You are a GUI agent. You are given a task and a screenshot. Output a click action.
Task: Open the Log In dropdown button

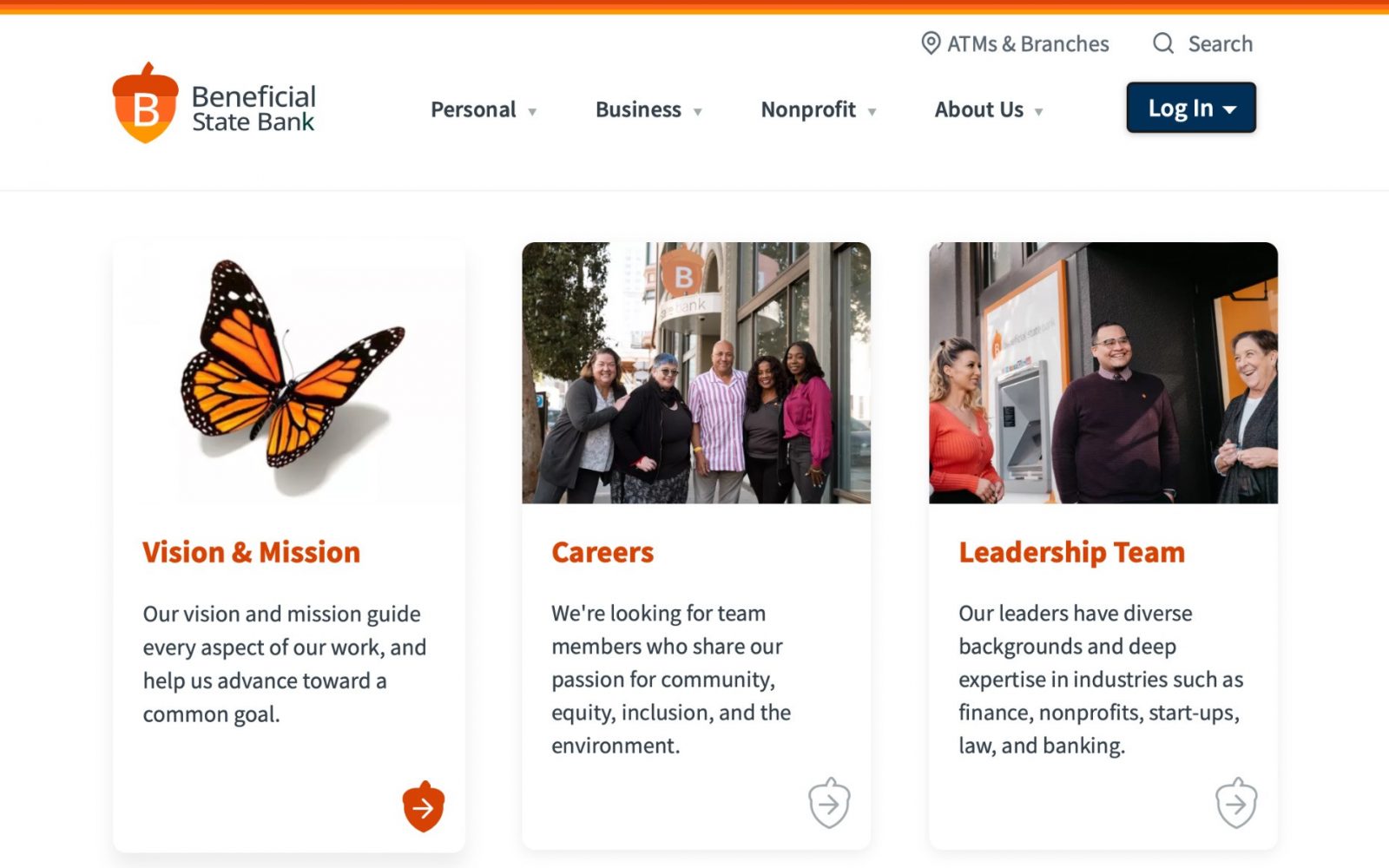point(1191,108)
